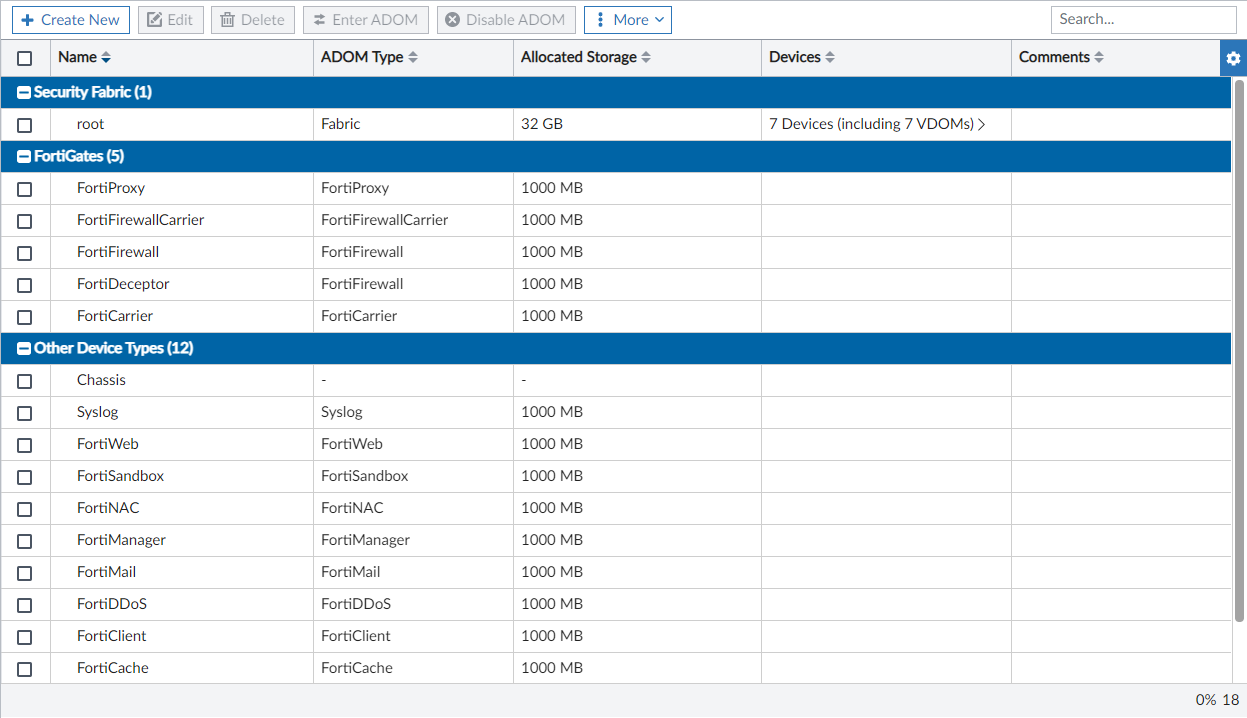Tick the FortiClient row checkbox
The height and width of the screenshot is (718, 1247).
25,637
